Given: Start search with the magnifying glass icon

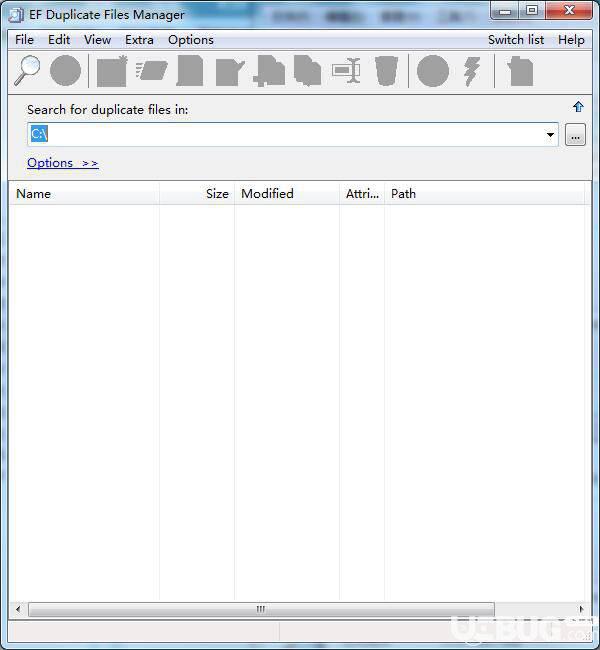Looking at the screenshot, I should pyautogui.click(x=27, y=71).
